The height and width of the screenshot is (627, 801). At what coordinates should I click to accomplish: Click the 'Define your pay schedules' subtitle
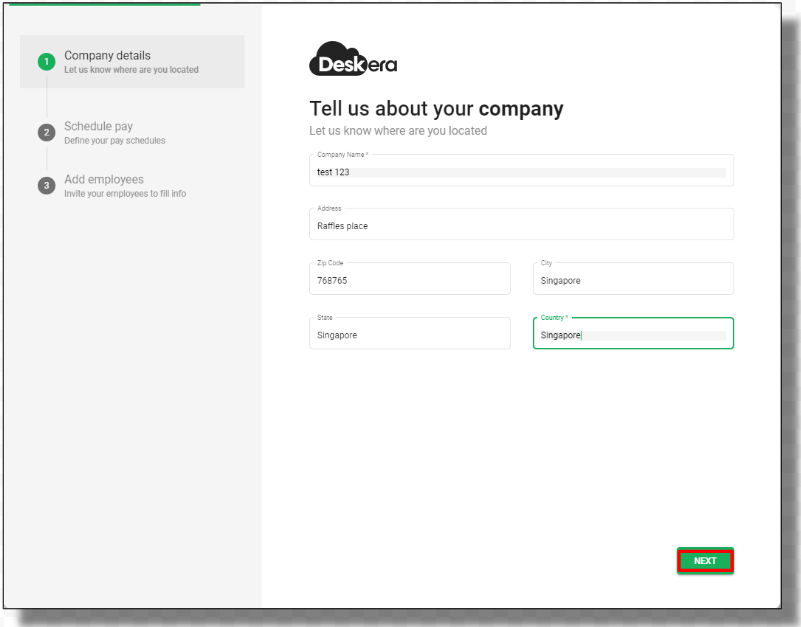(114, 141)
